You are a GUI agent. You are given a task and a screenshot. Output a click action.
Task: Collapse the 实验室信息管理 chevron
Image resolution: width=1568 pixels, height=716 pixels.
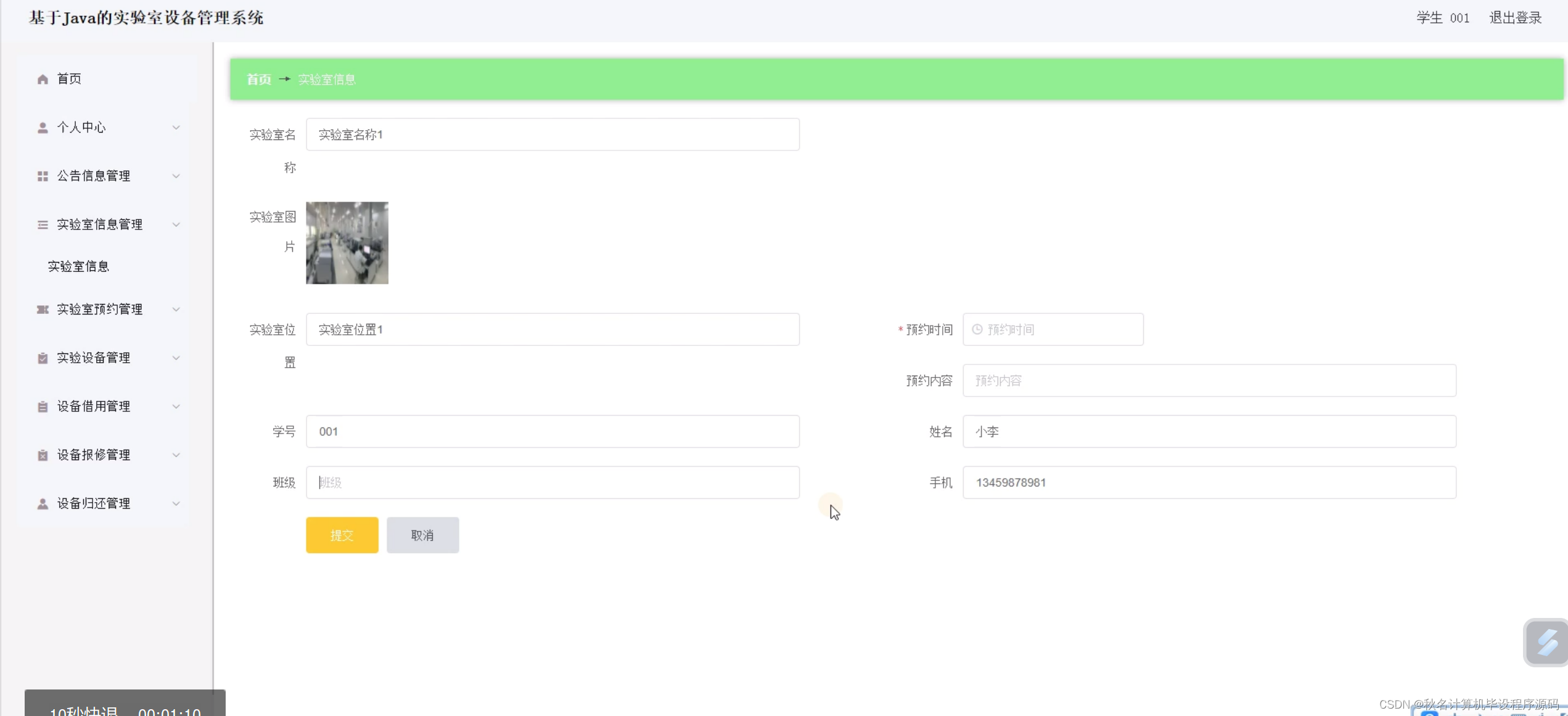click(x=176, y=224)
